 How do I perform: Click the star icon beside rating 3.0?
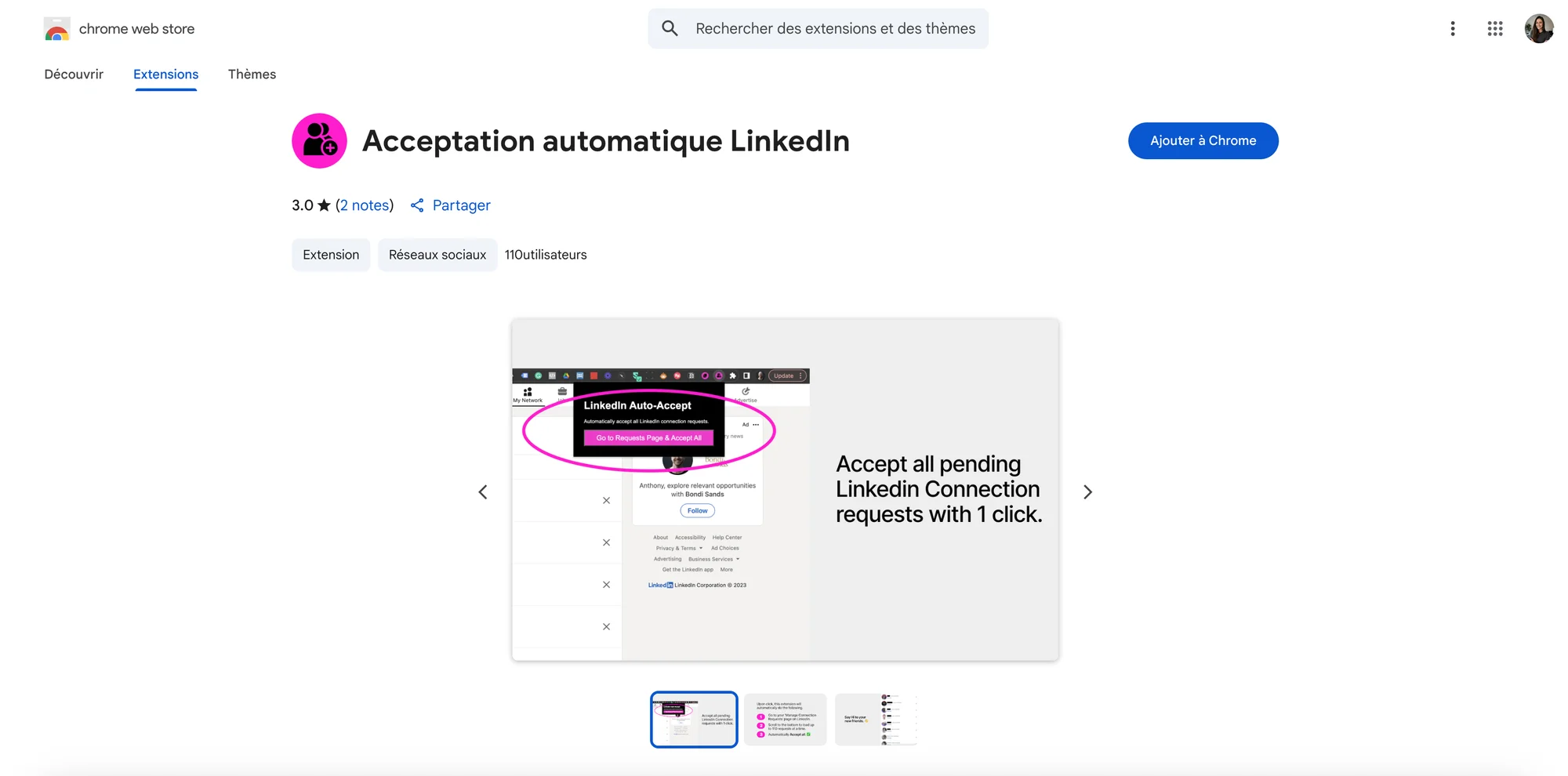(324, 205)
